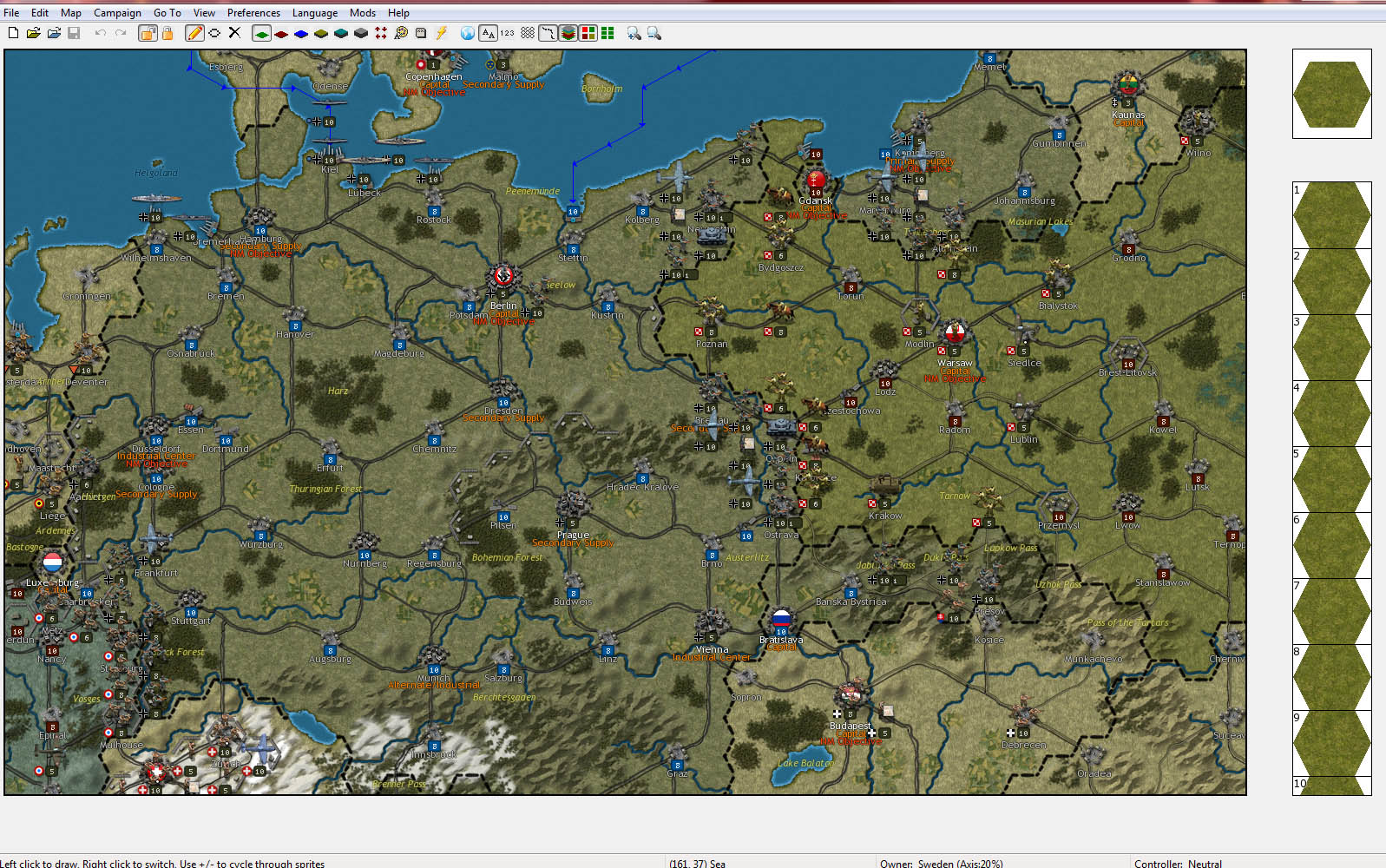
Task: Click the "Controller: Neutral" status text
Action: tap(1178, 863)
